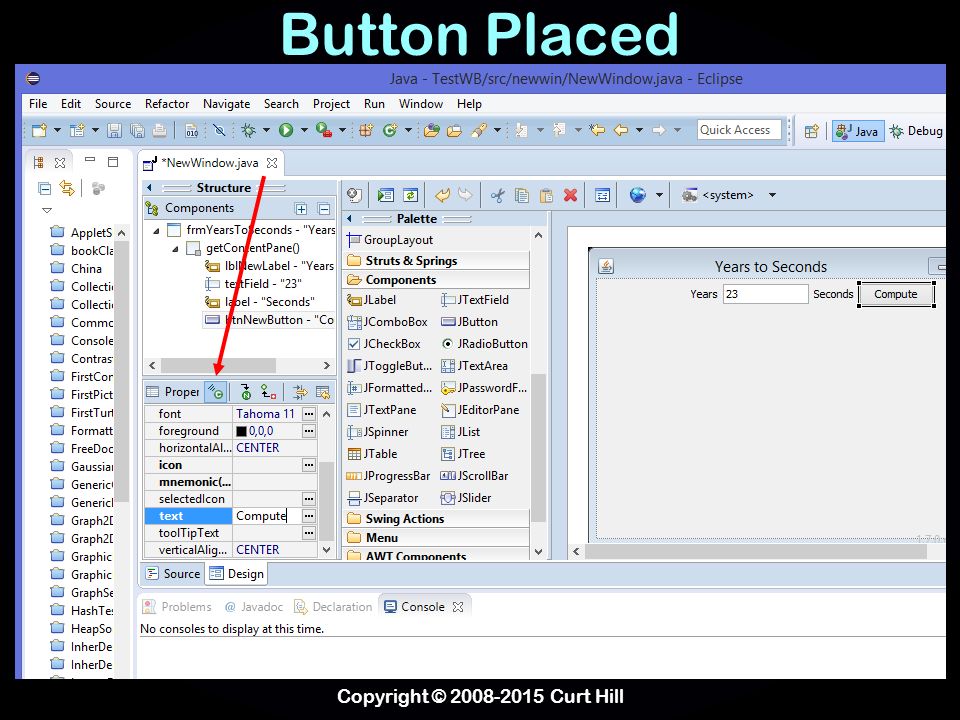Select JTree in the palette
960x720 pixels.
tap(463, 454)
